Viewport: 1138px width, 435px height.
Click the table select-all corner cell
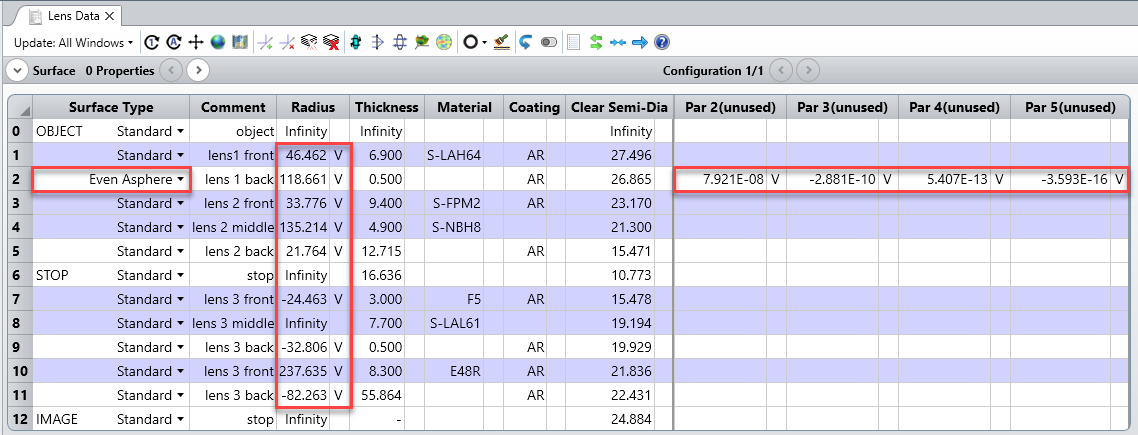click(20, 107)
